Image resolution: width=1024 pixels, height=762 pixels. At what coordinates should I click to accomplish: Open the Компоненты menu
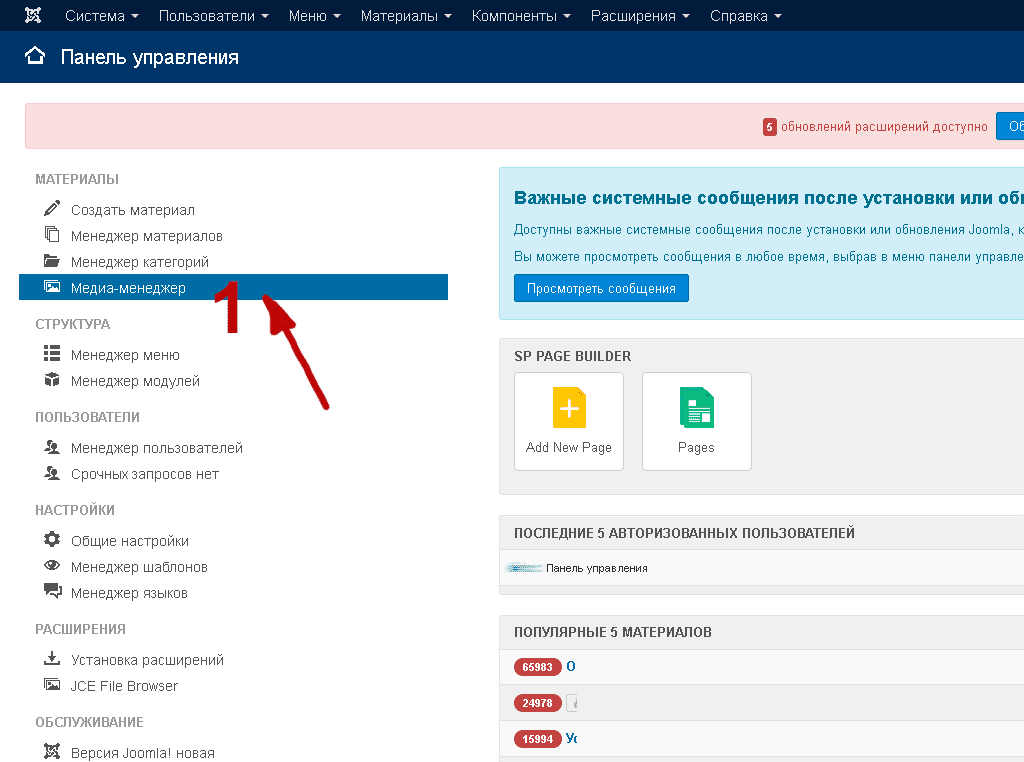coord(521,16)
